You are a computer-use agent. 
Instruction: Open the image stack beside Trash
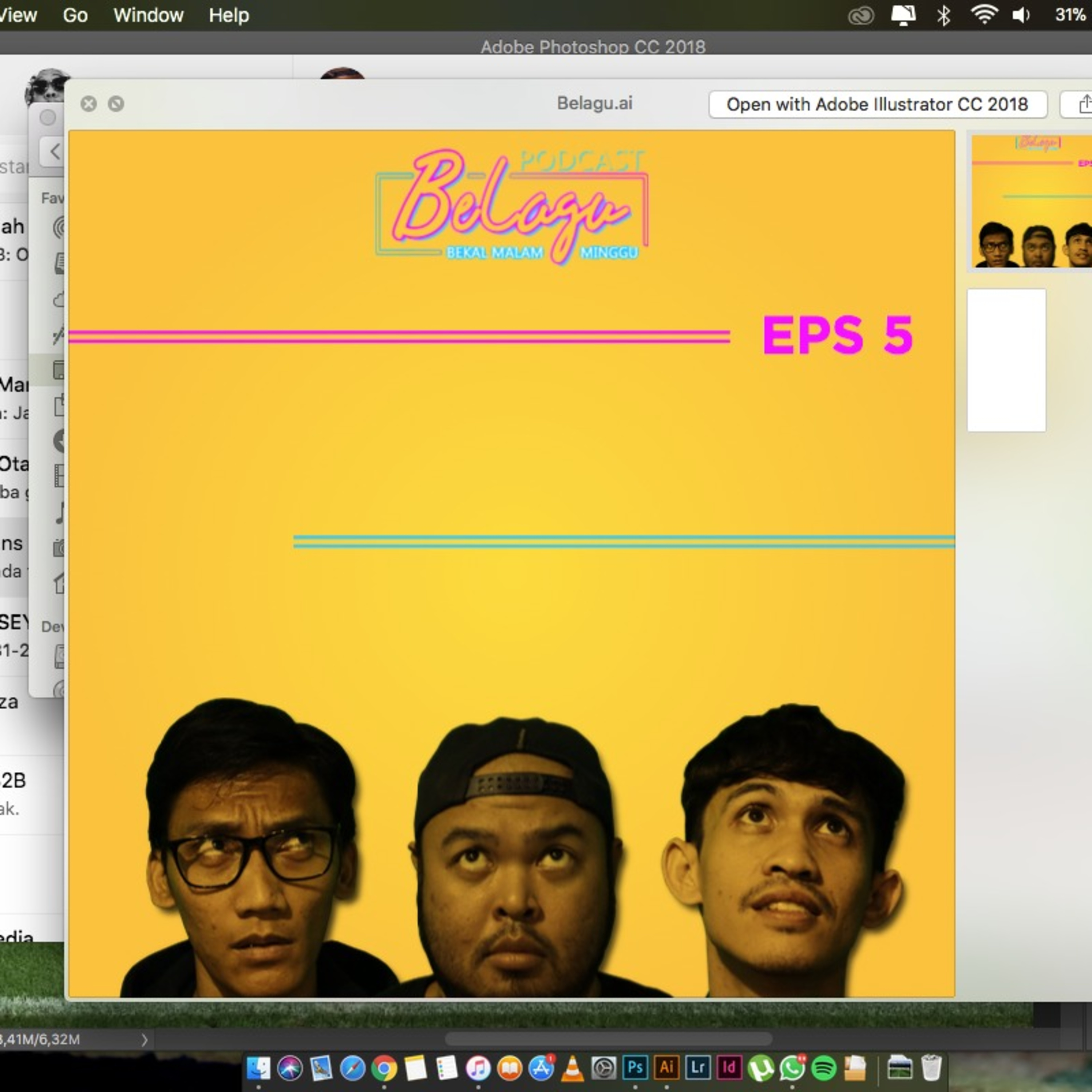[x=899, y=1068]
